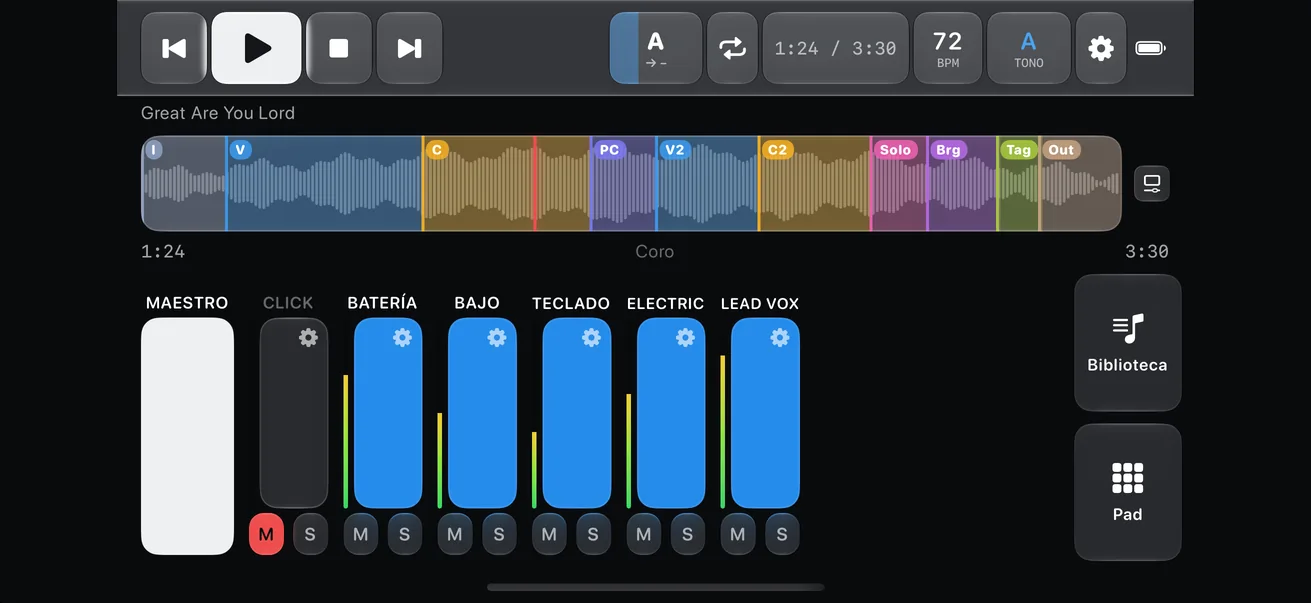Solo the BAJO track
The width and height of the screenshot is (1311, 603).
coord(499,534)
